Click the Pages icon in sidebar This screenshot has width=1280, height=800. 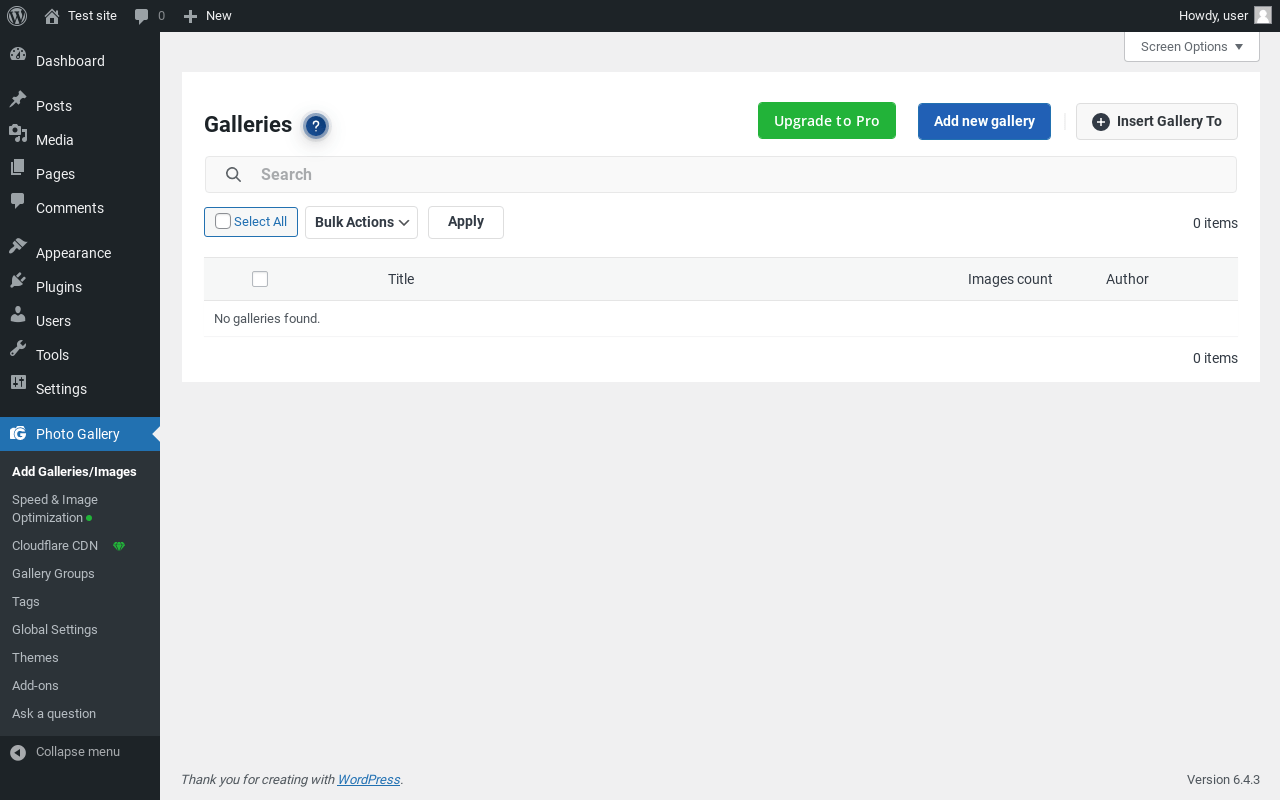[18, 168]
